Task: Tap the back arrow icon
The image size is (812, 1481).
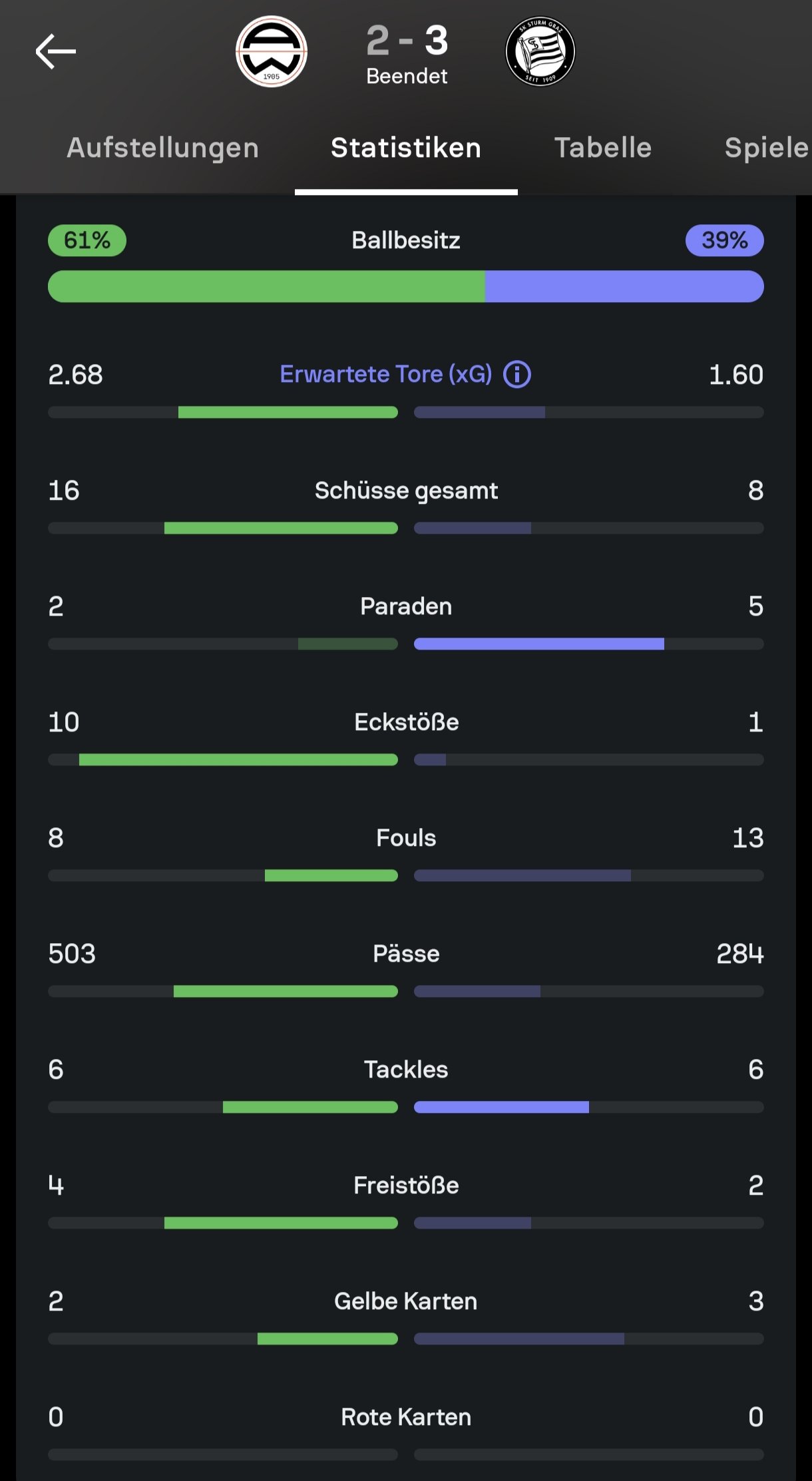Action: (x=56, y=52)
